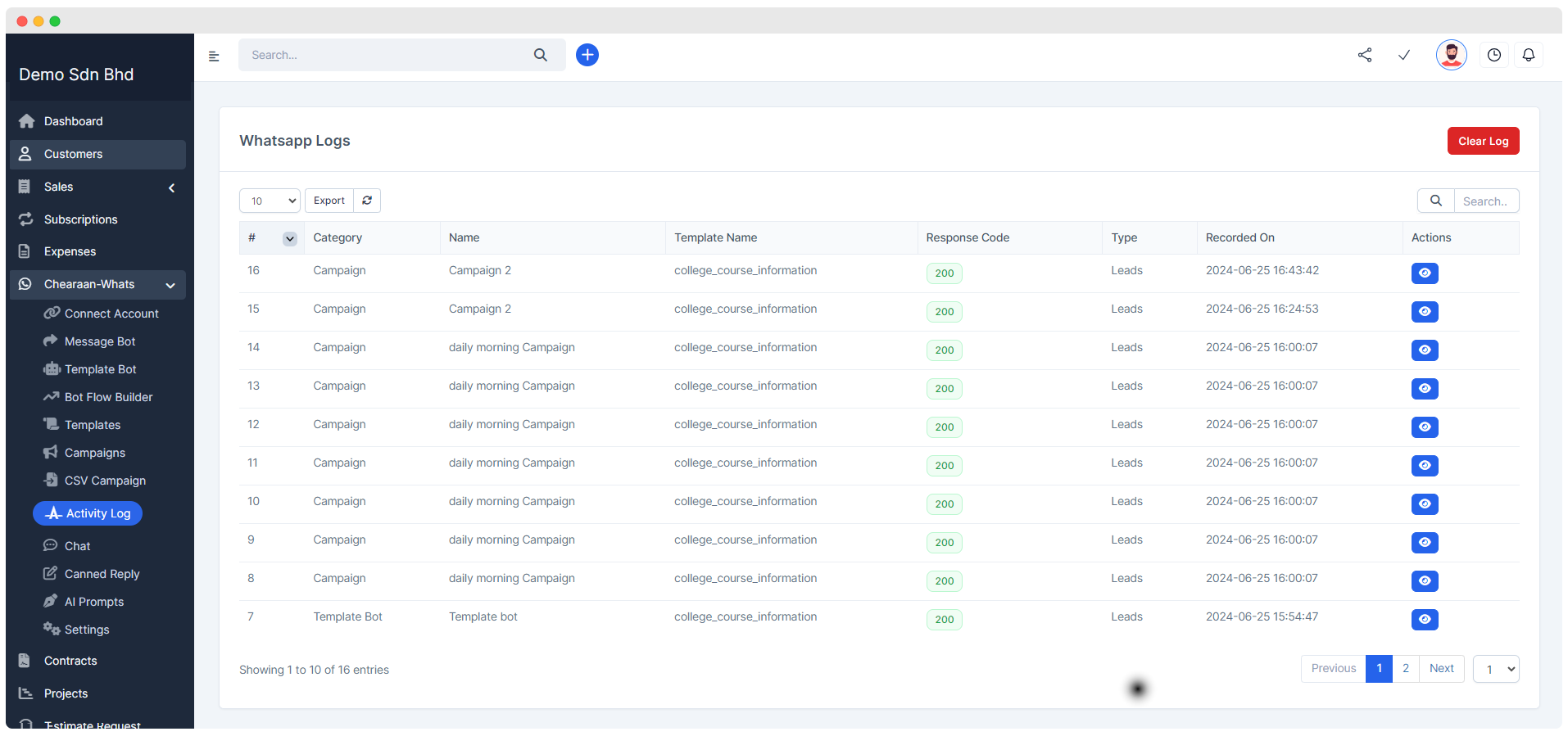Click the checkmark tasks icon
Screen dimensions: 1568x736
point(1403,55)
